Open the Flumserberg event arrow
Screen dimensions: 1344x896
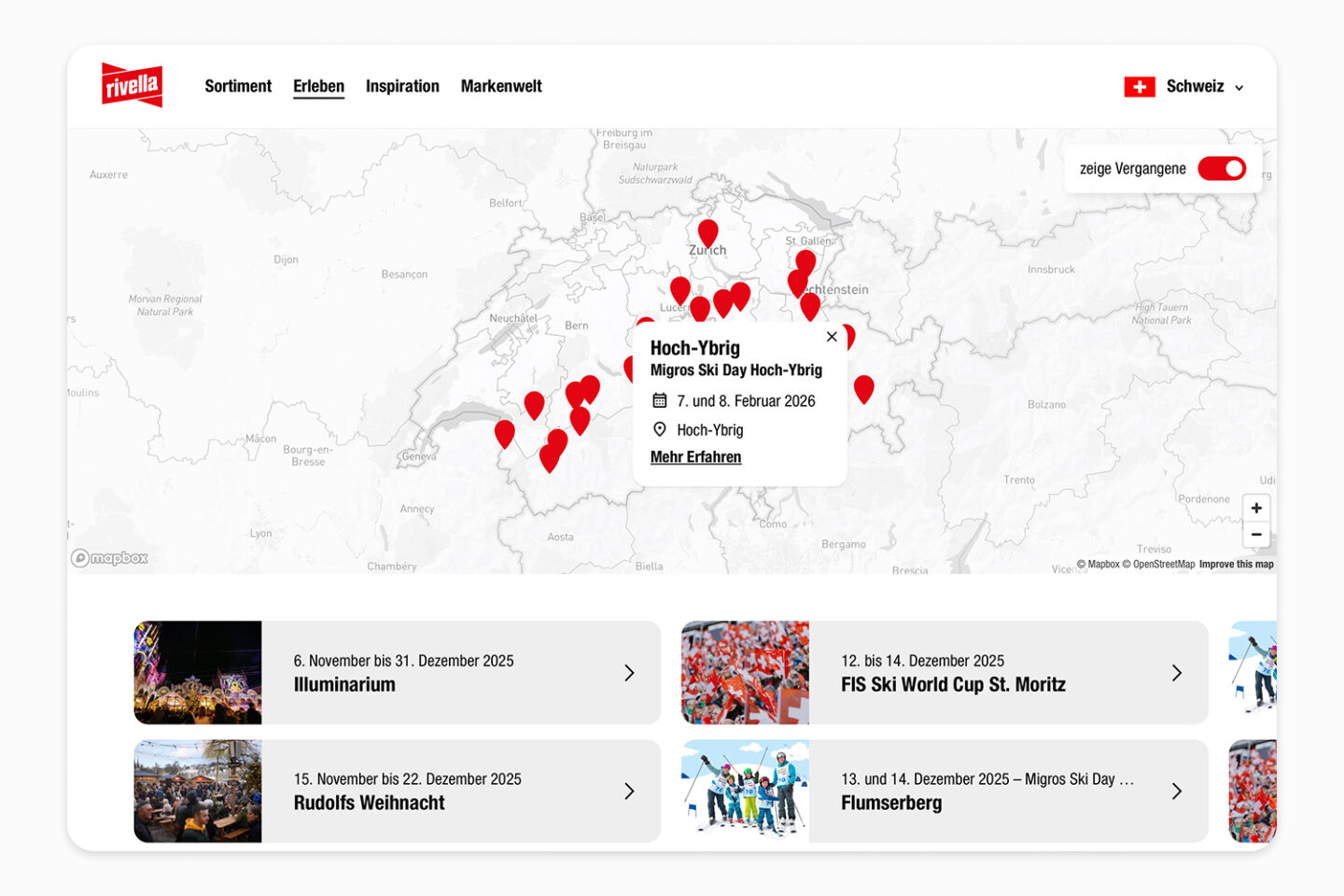tap(1176, 791)
